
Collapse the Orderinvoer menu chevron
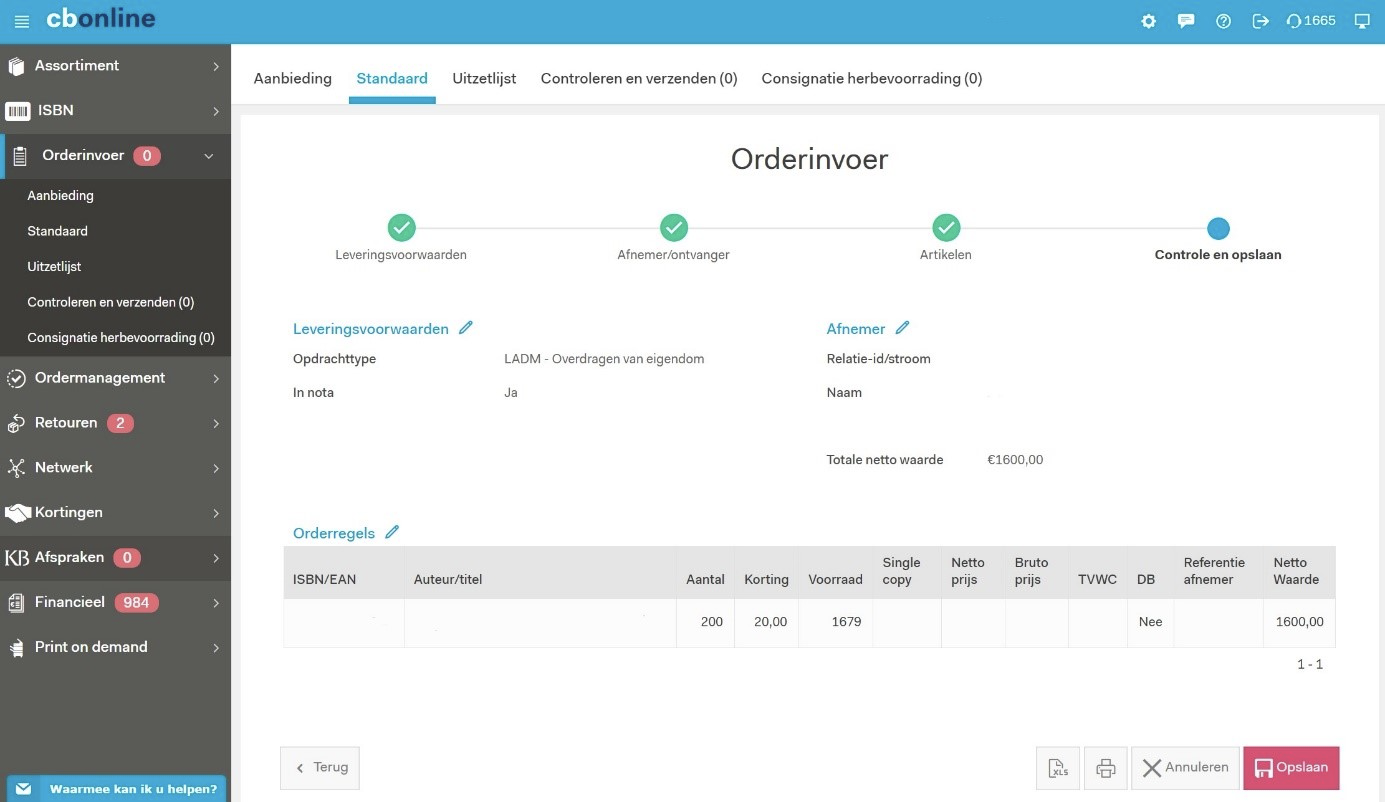[x=209, y=156]
